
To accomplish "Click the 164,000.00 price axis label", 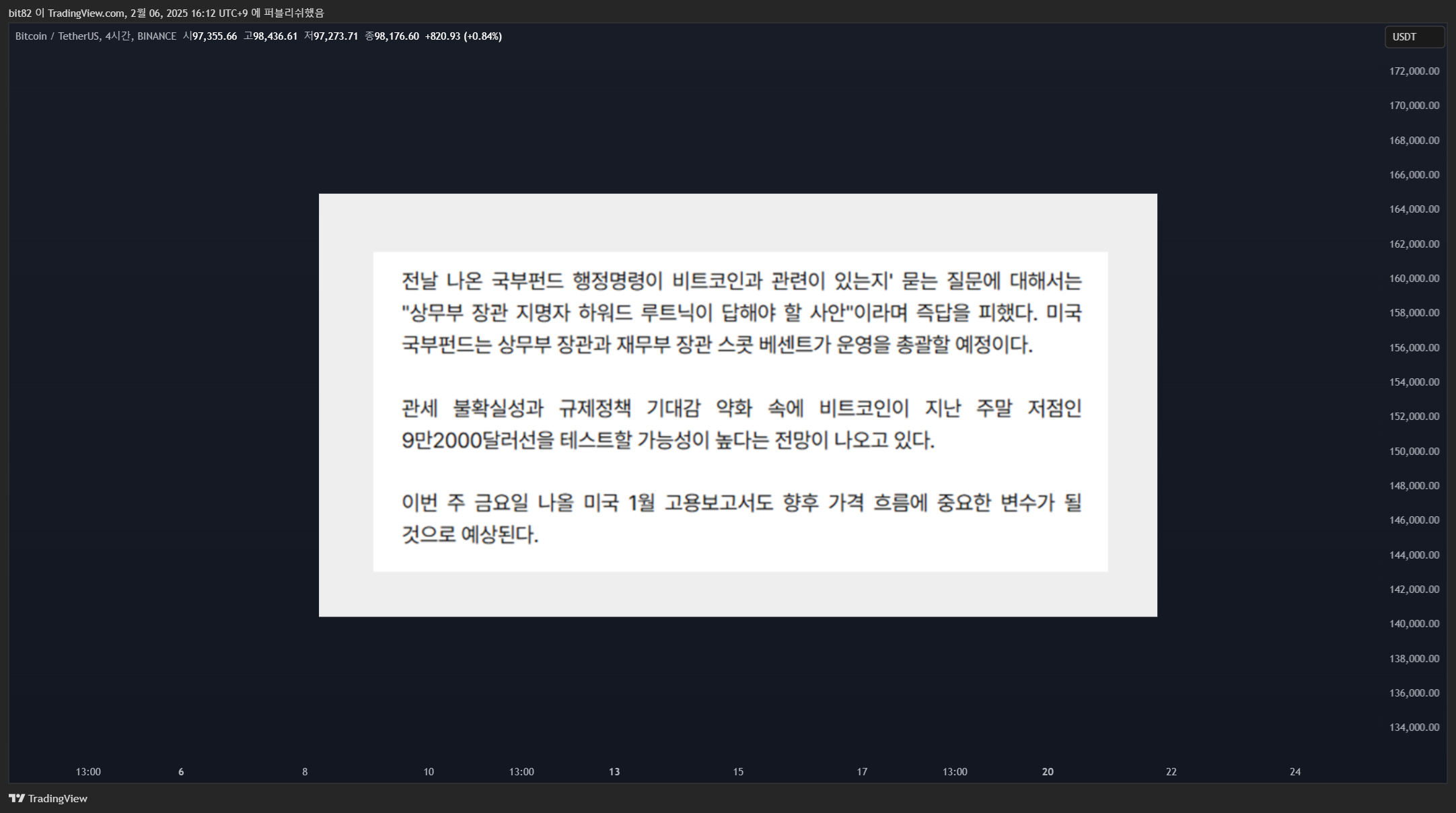I will point(1414,209).
